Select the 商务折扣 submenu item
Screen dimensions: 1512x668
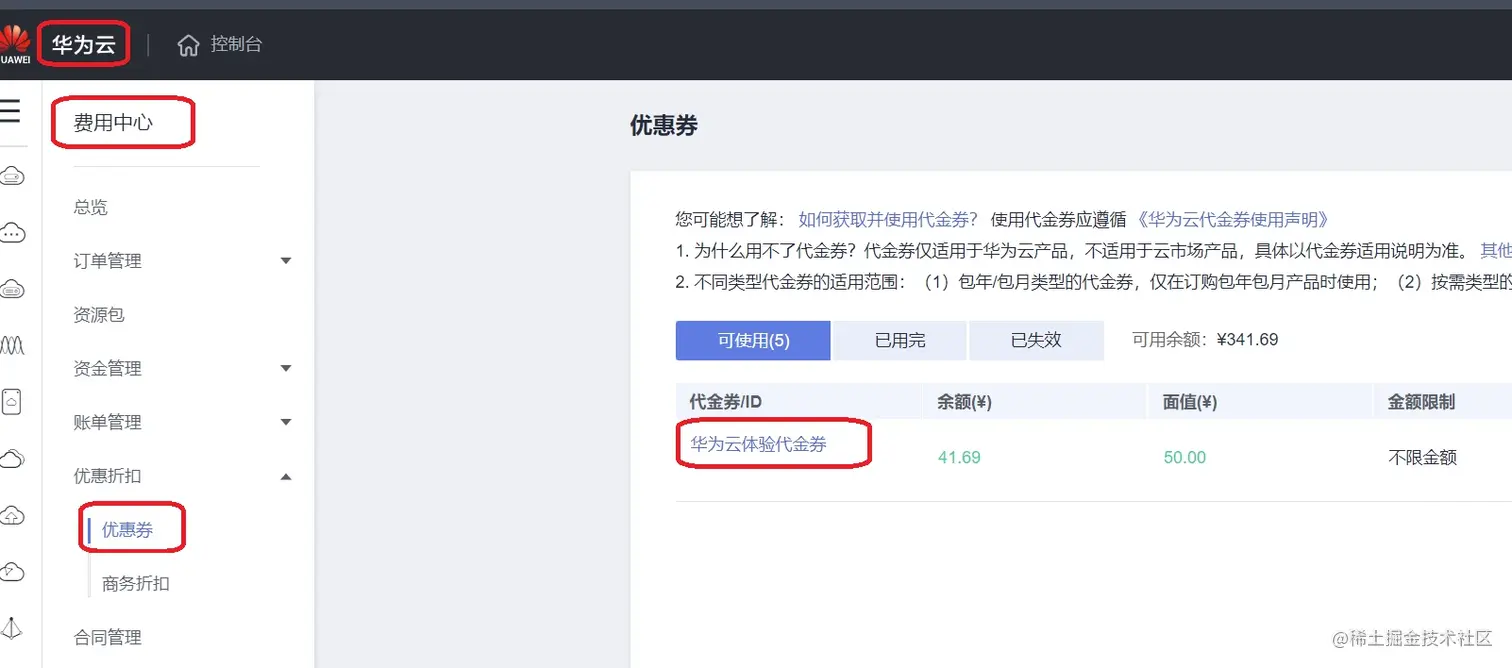pyautogui.click(x=136, y=584)
